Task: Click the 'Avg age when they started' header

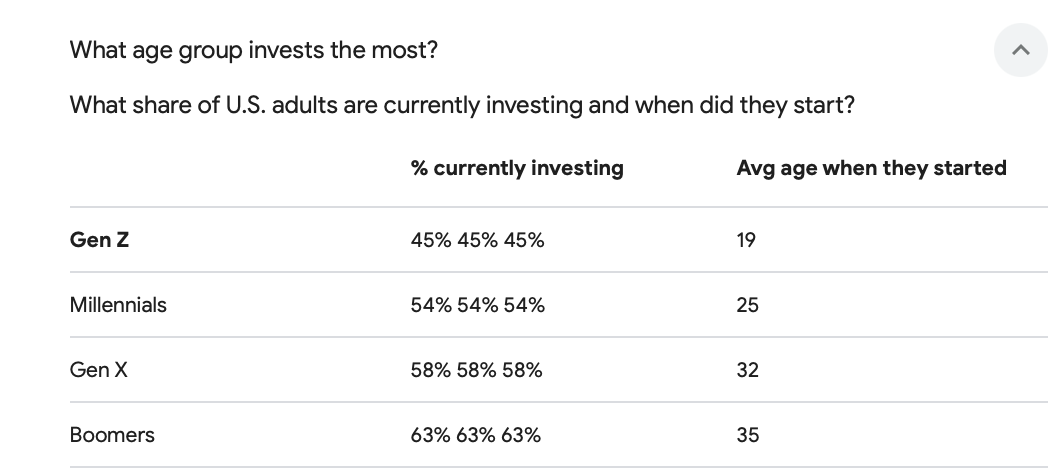Action: coord(871,168)
